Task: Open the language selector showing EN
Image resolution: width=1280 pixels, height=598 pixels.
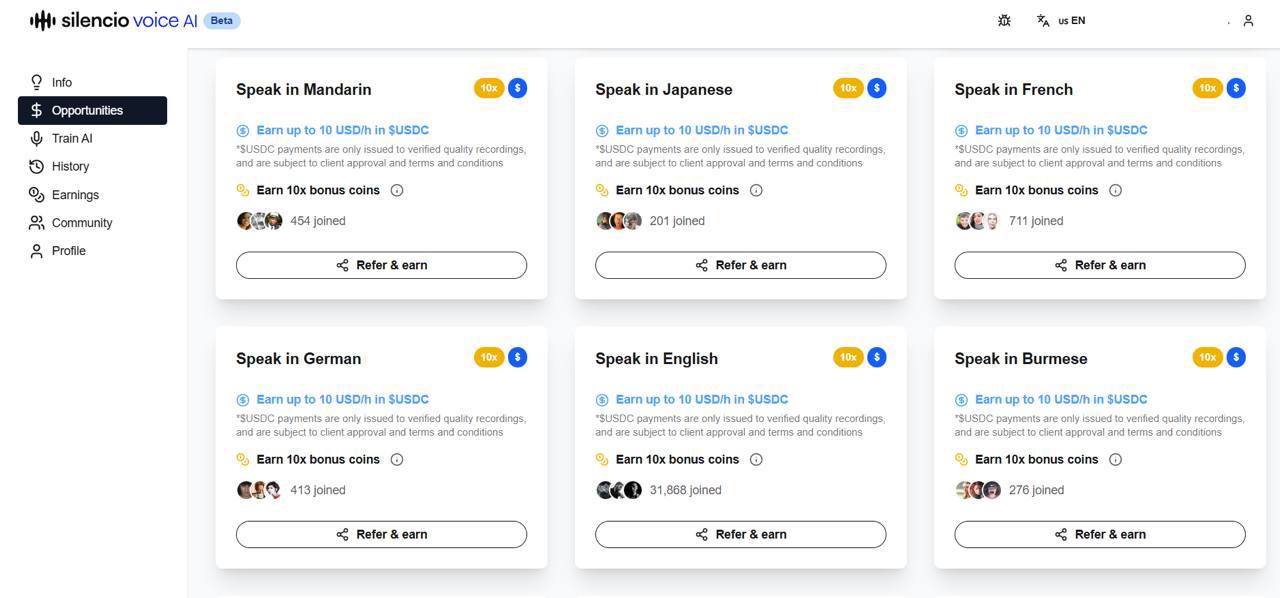Action: 1061,20
